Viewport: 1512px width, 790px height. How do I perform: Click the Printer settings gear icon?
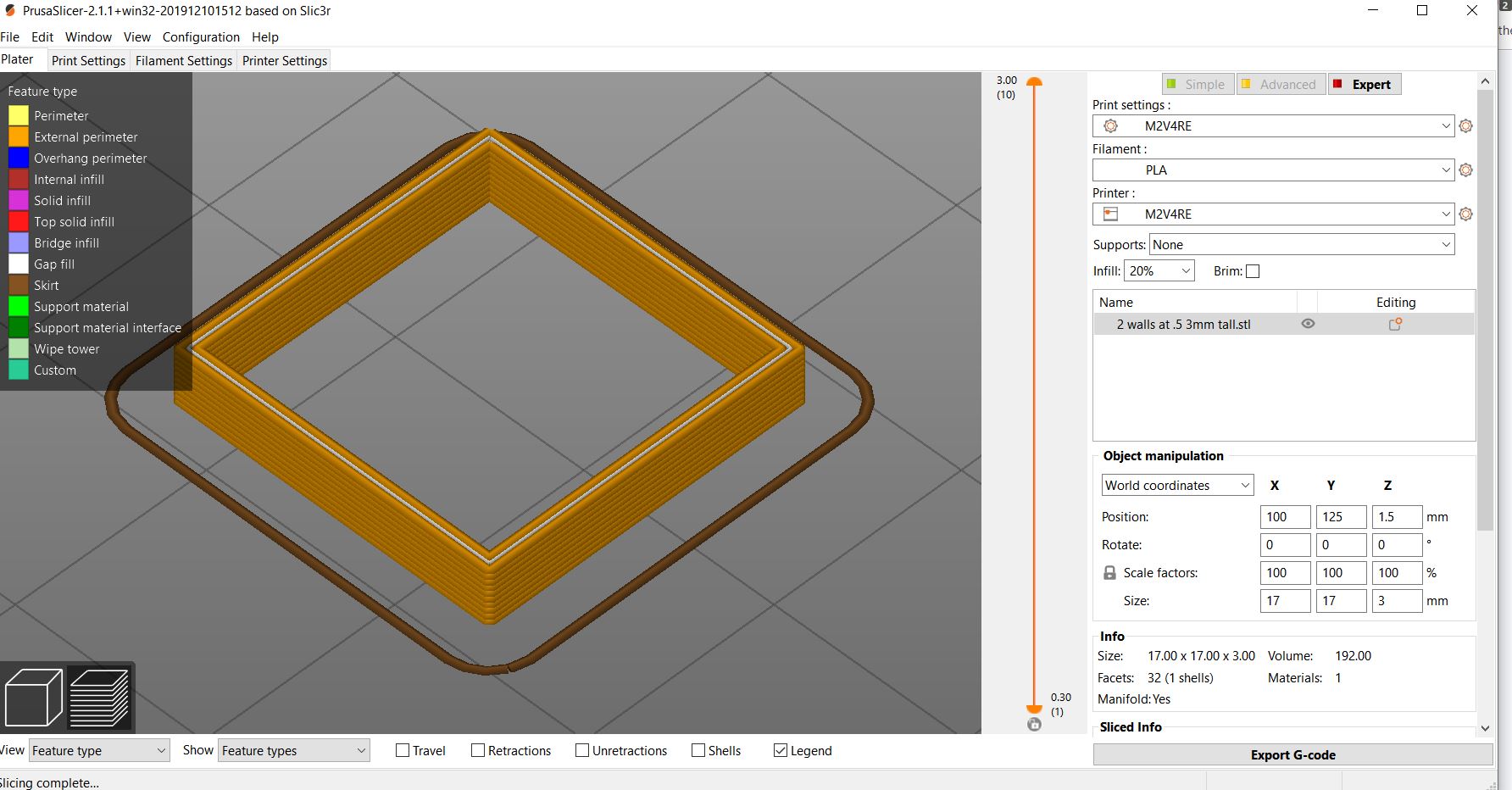[x=1465, y=214]
